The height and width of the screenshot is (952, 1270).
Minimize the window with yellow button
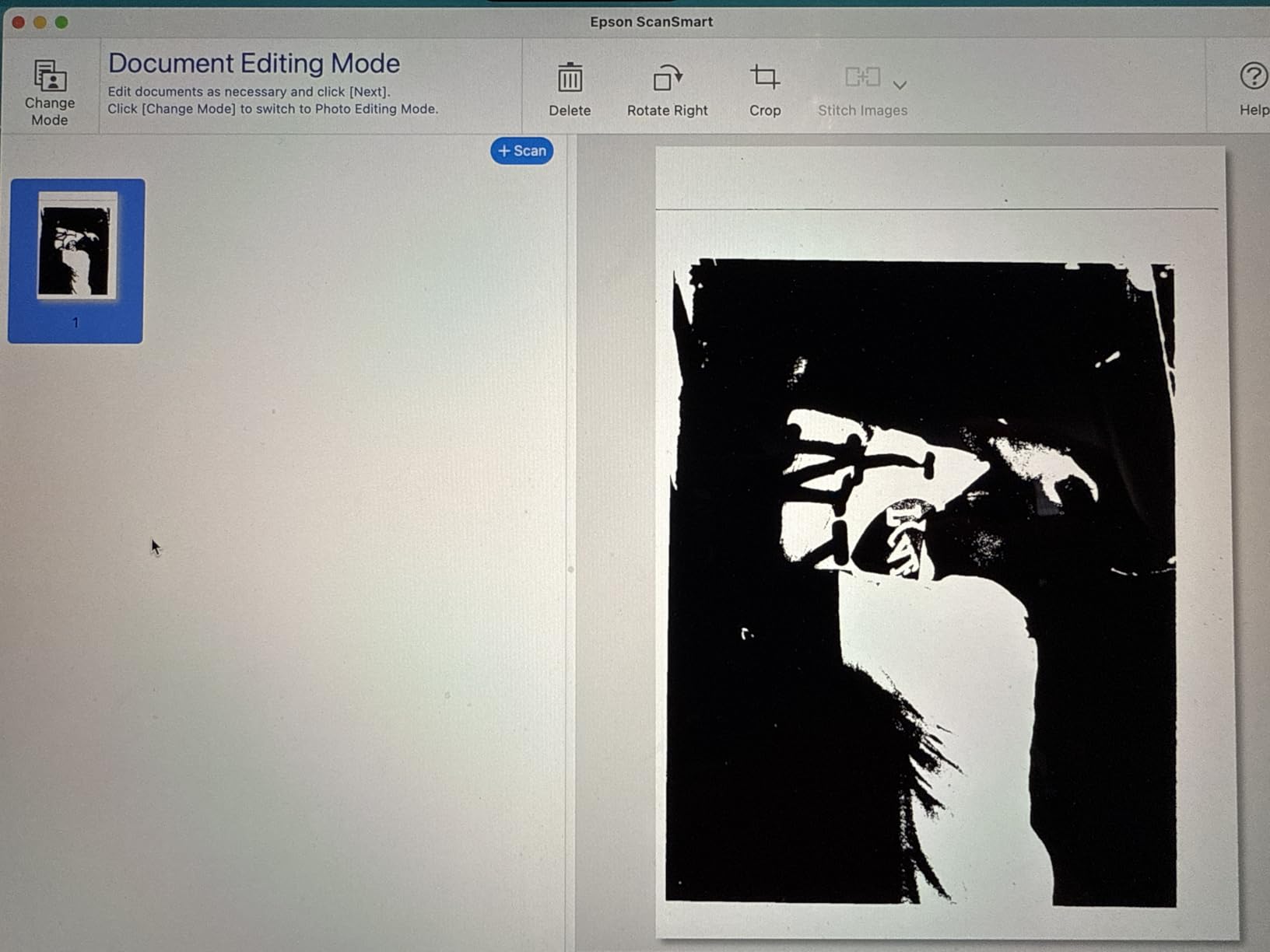coord(40,22)
